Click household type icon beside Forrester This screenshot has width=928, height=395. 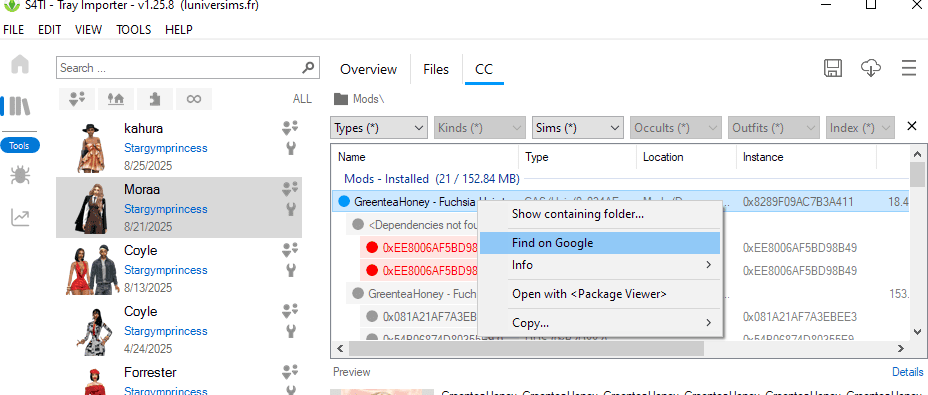tap(290, 371)
